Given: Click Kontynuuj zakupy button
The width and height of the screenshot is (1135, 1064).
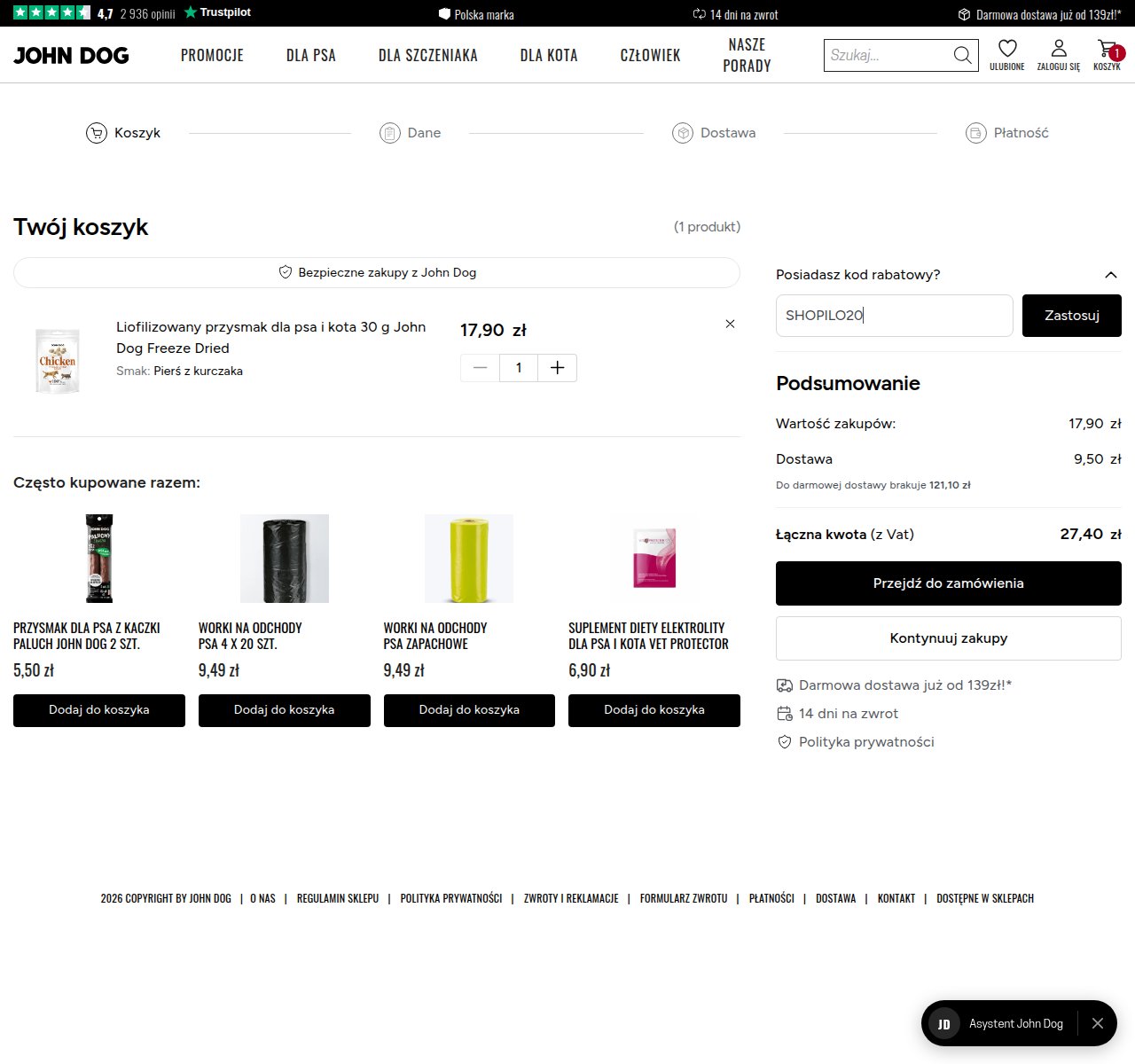Looking at the screenshot, I should click(949, 638).
